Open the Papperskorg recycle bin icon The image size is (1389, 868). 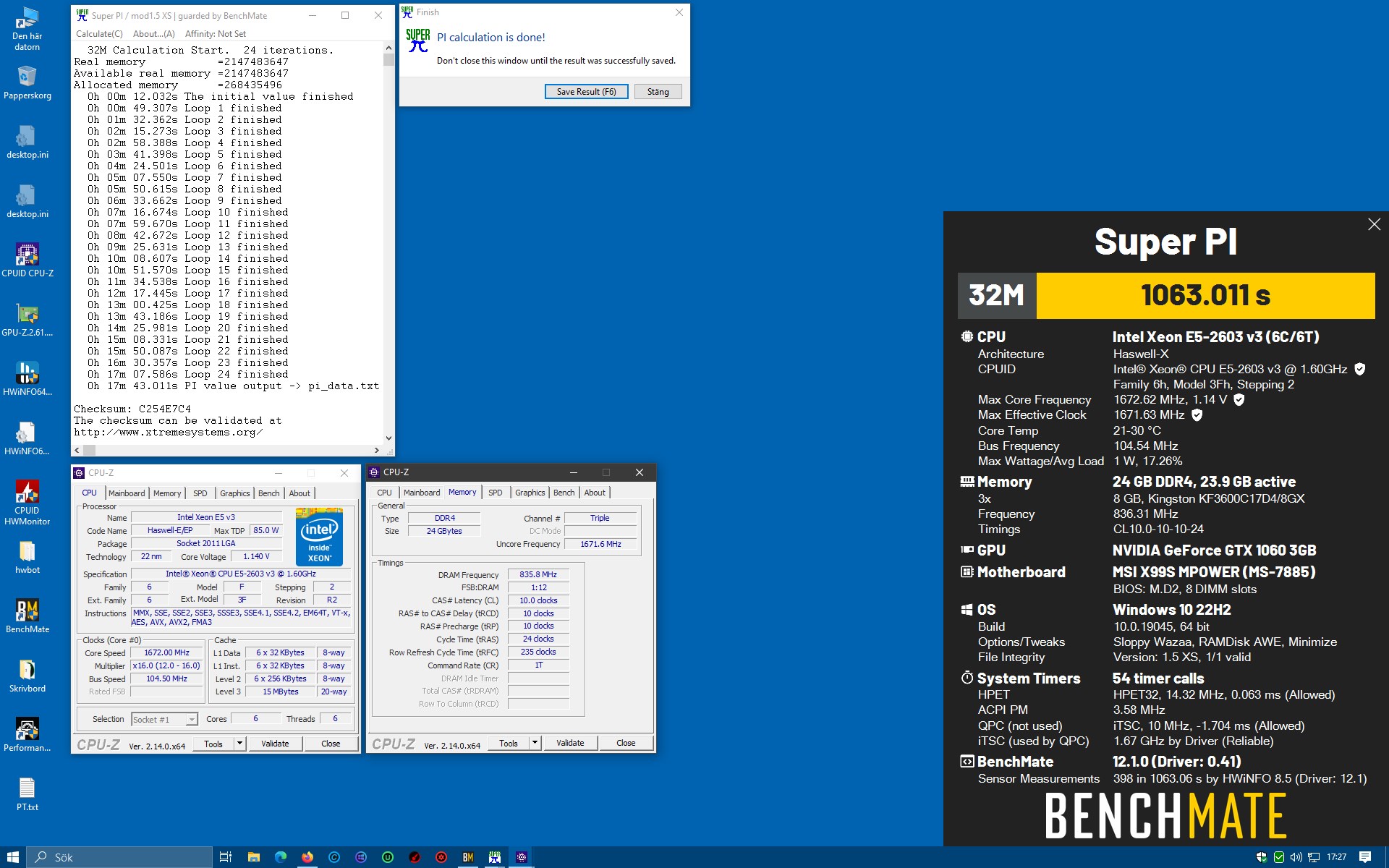click(27, 82)
